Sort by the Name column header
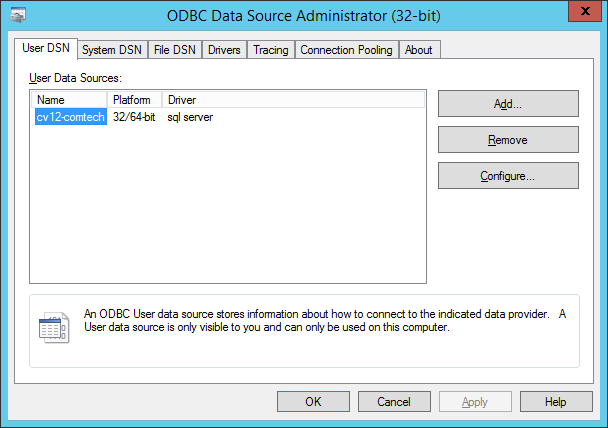 pos(69,100)
